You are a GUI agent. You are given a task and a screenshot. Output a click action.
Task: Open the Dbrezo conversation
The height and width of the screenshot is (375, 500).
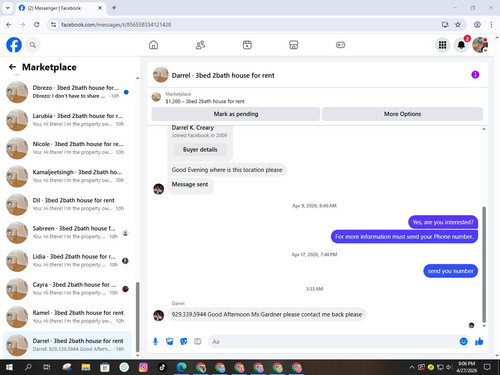67,92
